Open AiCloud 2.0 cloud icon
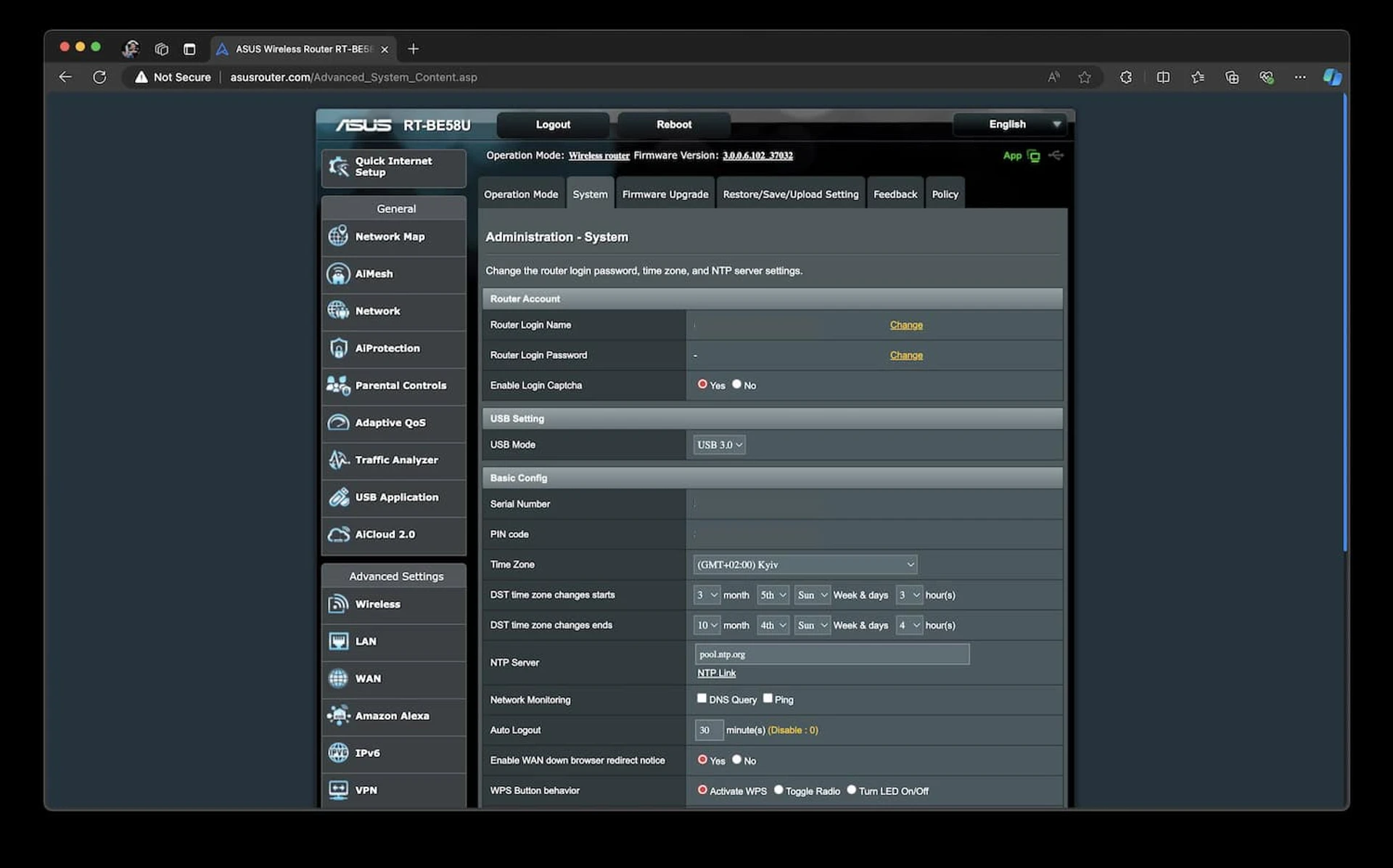 (338, 534)
